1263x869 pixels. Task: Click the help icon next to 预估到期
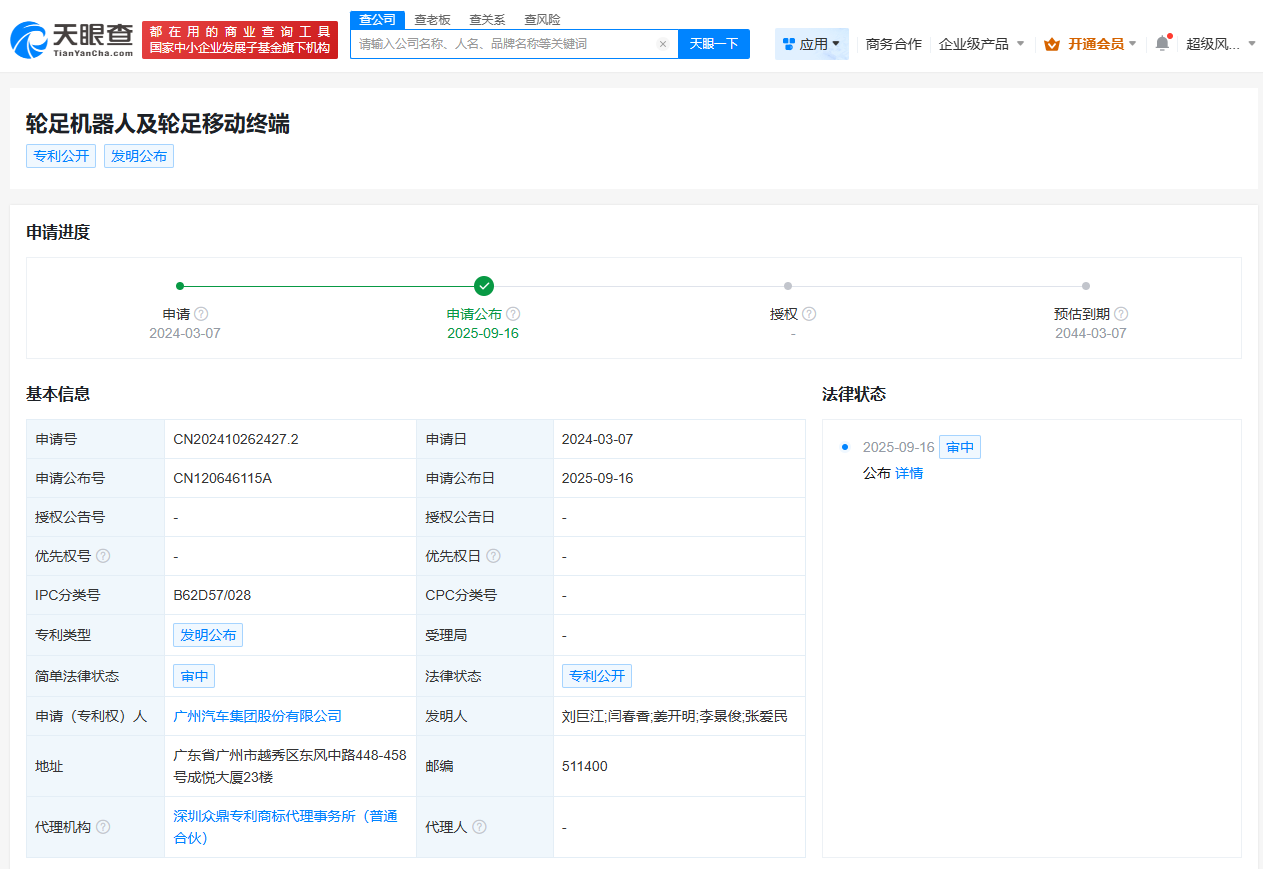pos(1121,313)
